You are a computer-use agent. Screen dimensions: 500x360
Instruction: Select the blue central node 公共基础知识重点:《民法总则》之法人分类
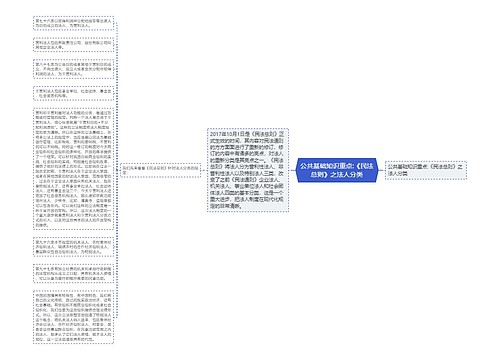336,170
